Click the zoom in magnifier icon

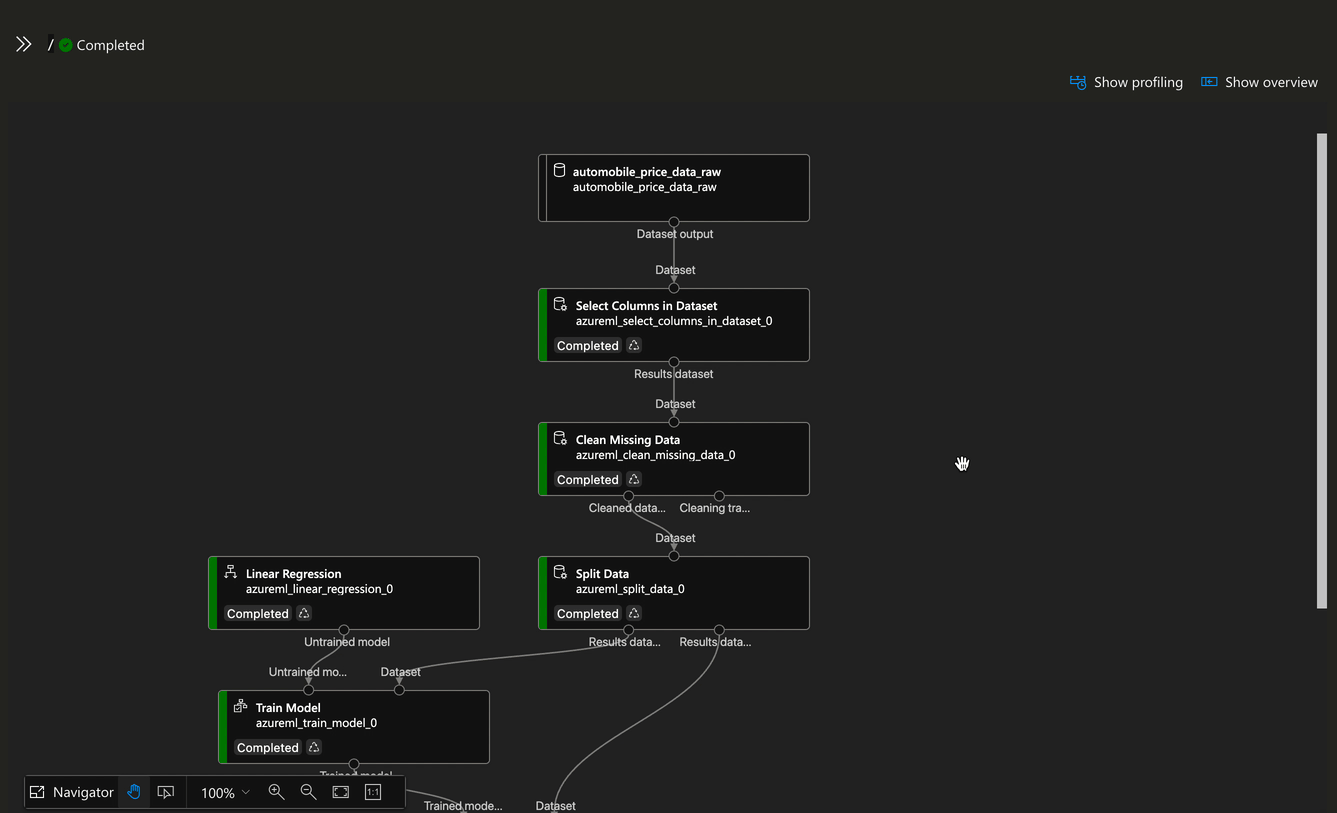(277, 792)
